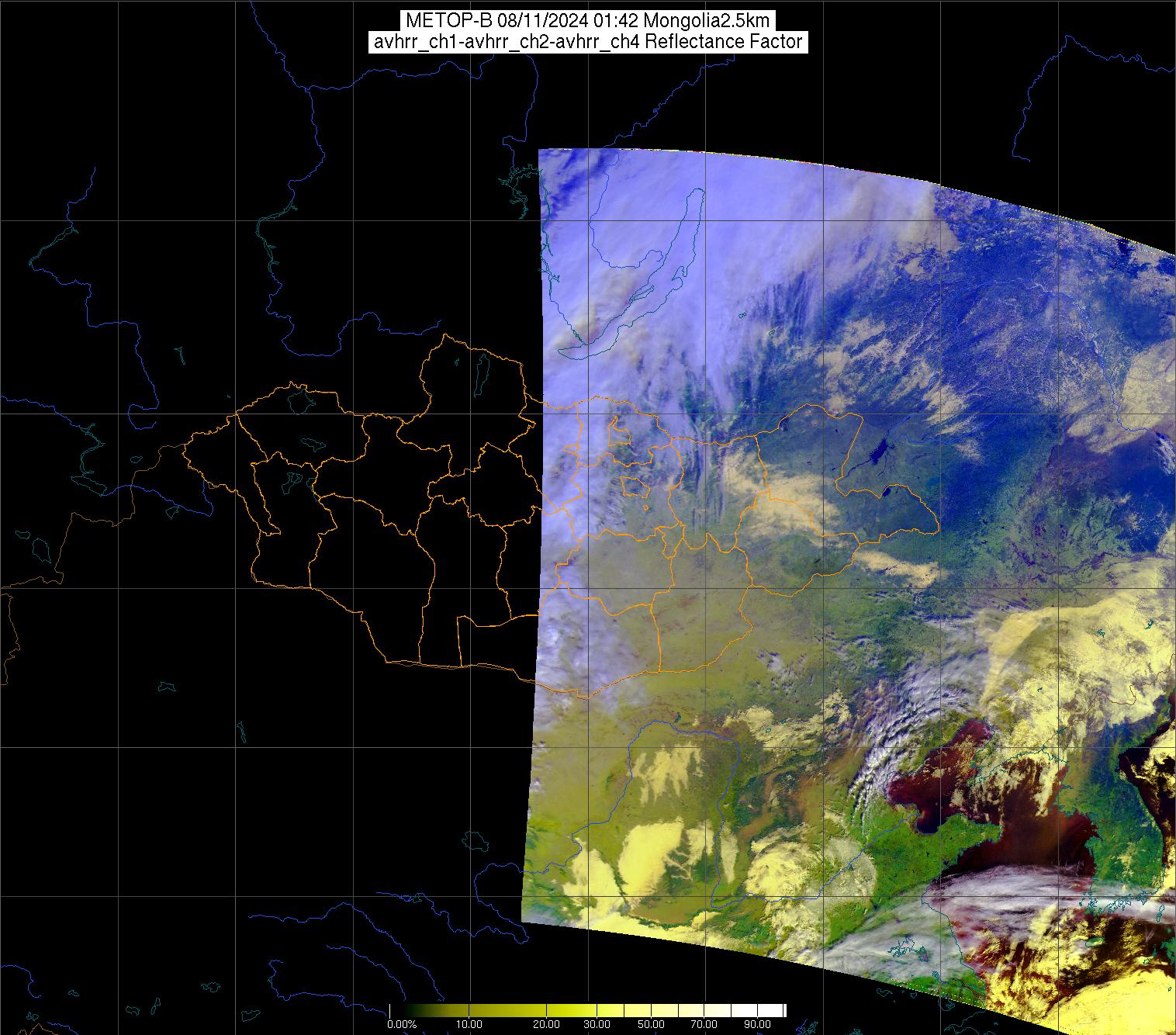Click the reflectance color scale bar
The height and width of the screenshot is (1035, 1176).
point(587,1010)
